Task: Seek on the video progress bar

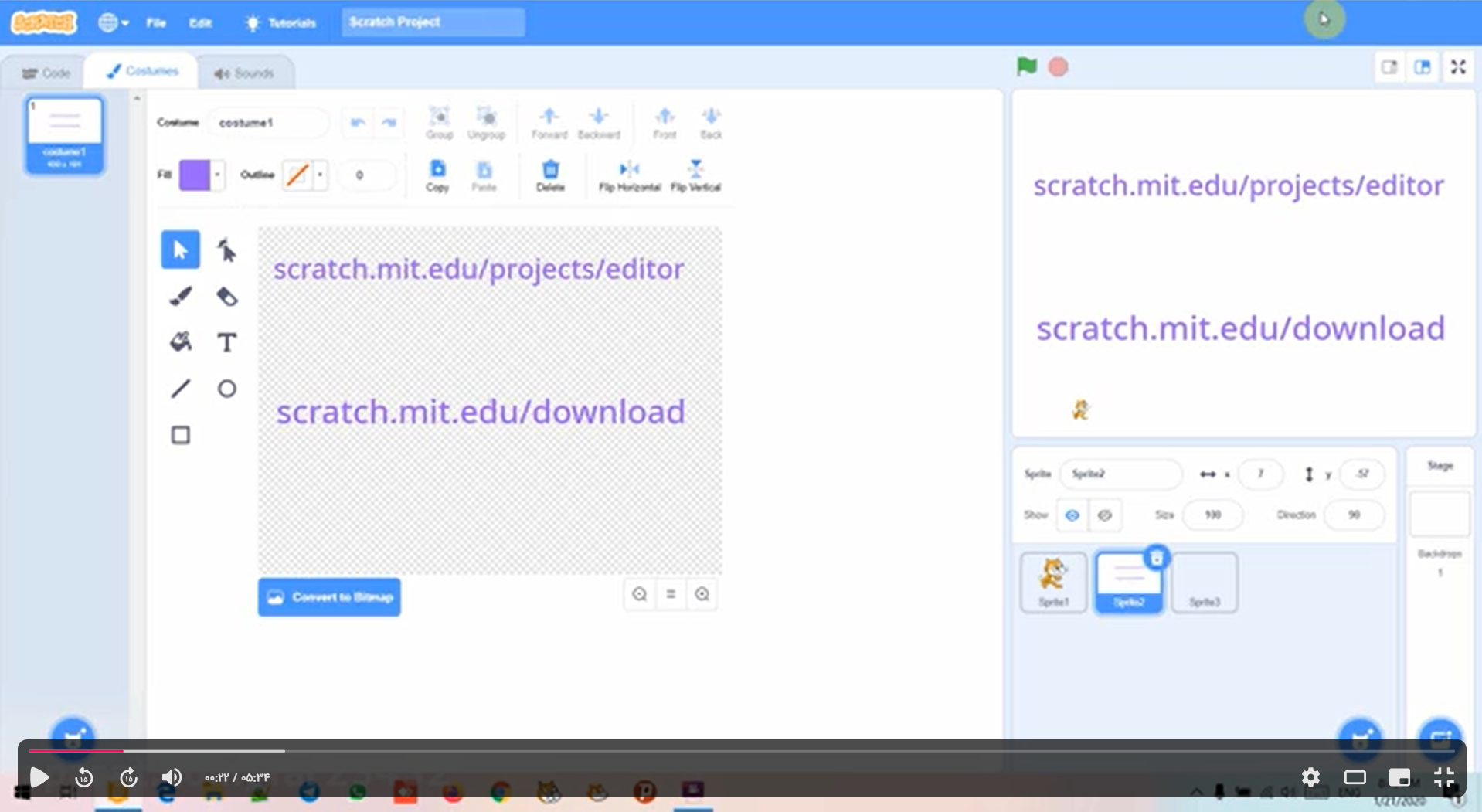Action: click(x=742, y=750)
